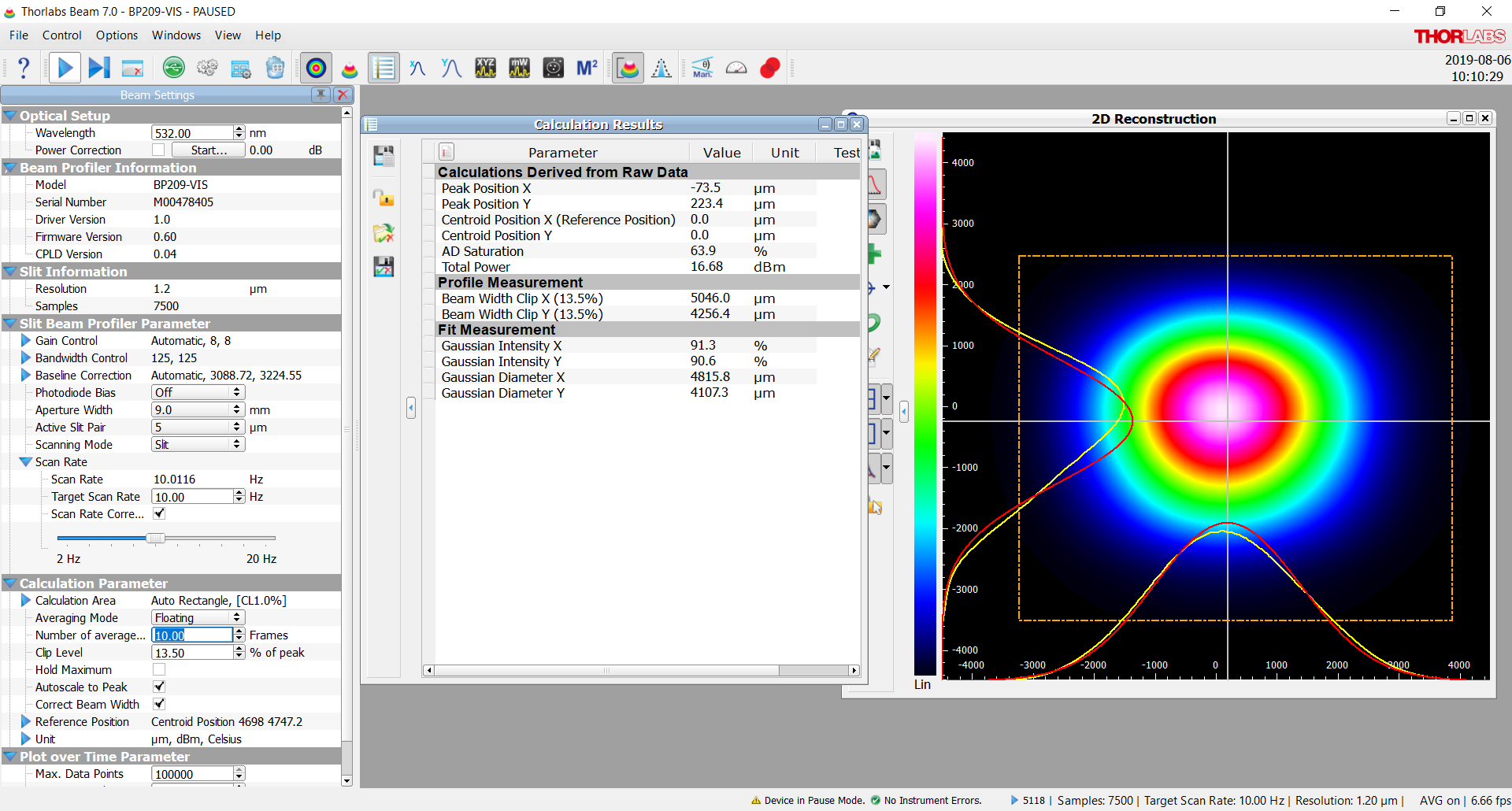Click the Unit column header

[x=784, y=153]
